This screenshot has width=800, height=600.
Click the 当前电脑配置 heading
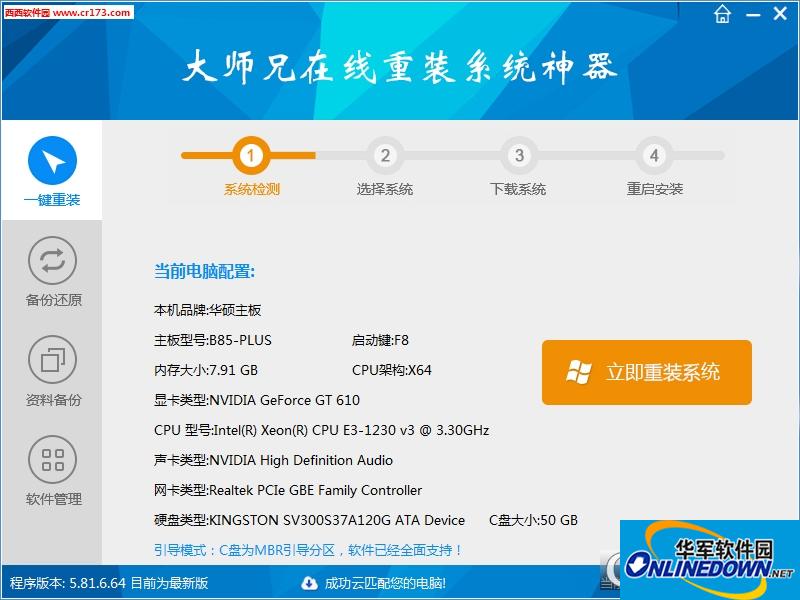click(x=204, y=271)
